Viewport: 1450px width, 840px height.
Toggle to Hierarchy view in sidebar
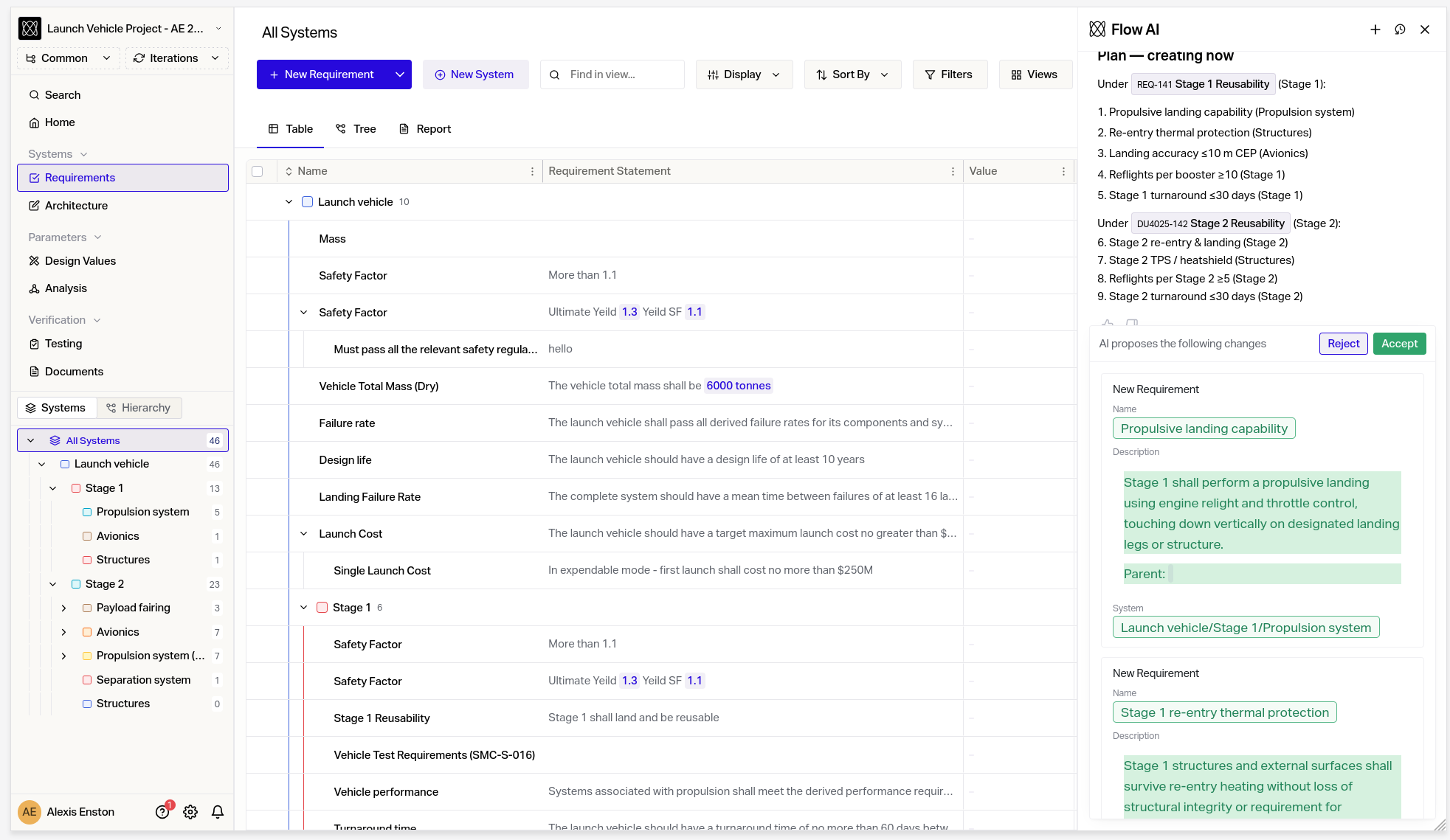tap(139, 408)
